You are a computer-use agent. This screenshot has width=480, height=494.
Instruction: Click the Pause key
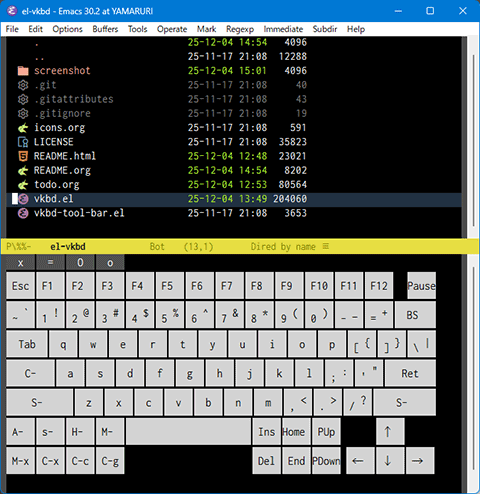tap(421, 286)
